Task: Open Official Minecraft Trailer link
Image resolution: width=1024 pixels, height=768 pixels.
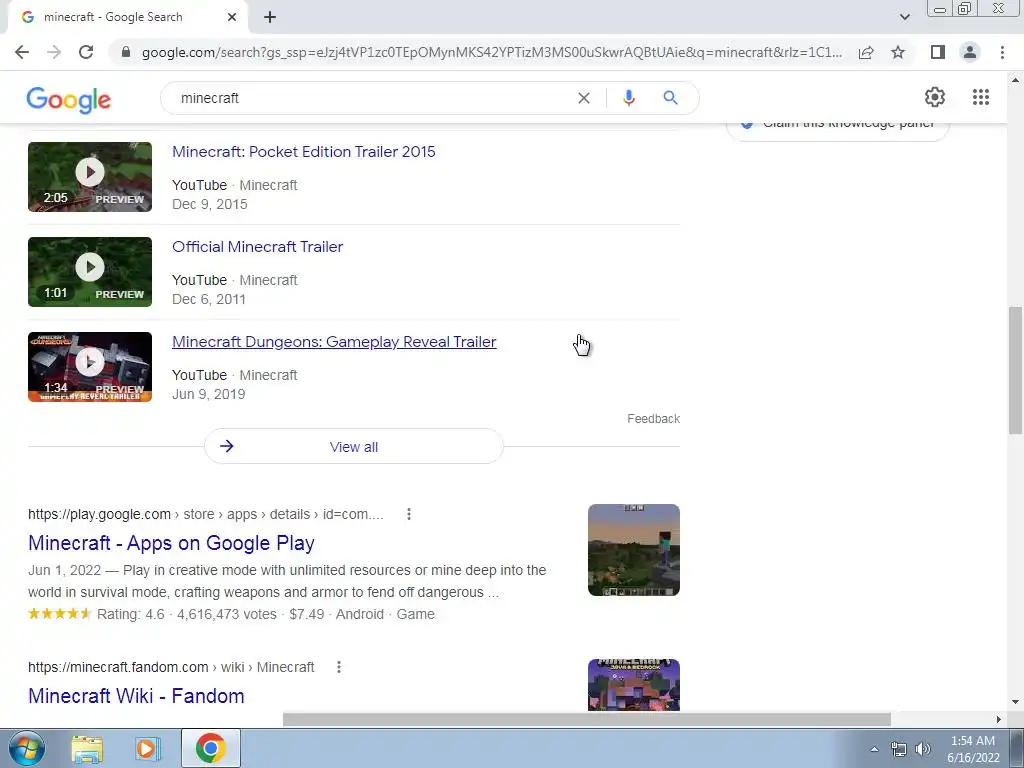Action: pyautogui.click(x=257, y=247)
